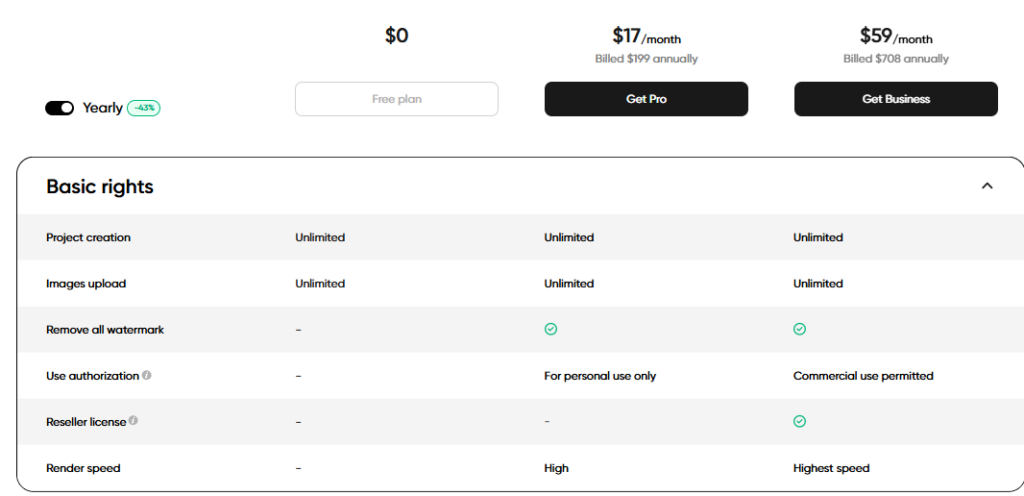The image size is (1024, 496).
Task: Click the Billed $199 annually text
Action: pyautogui.click(x=647, y=59)
